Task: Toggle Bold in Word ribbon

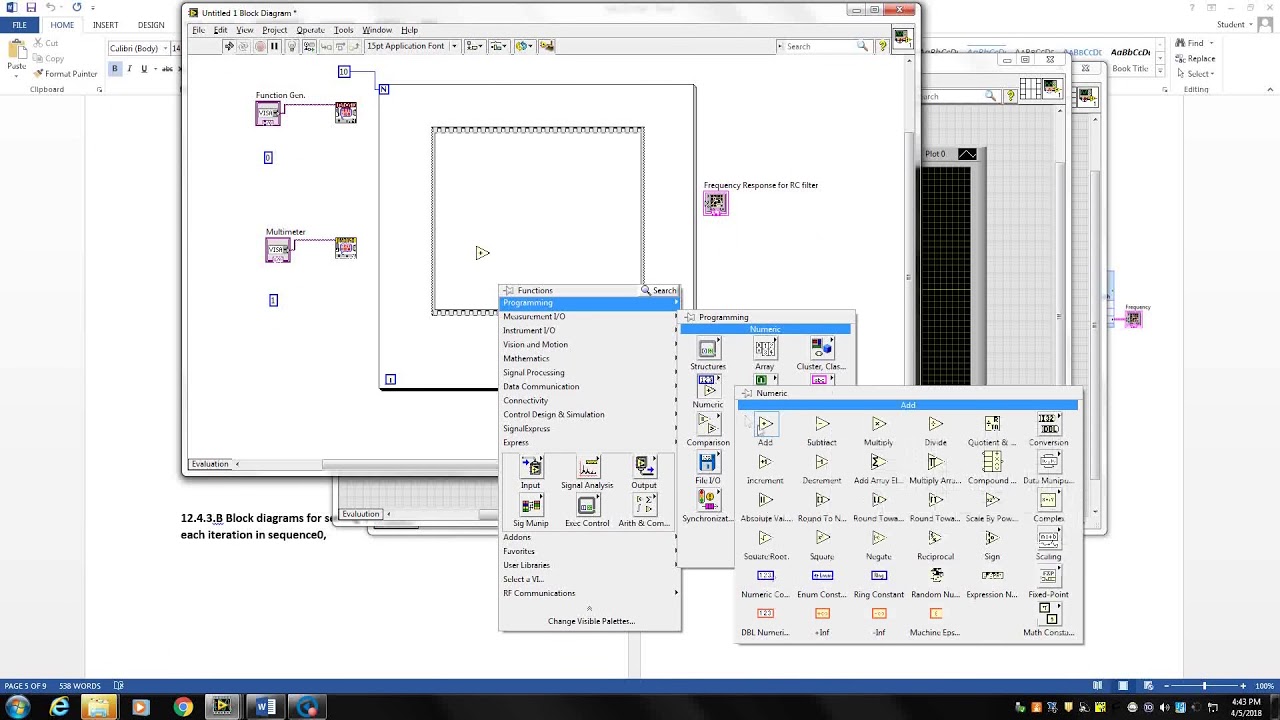Action: (x=114, y=69)
